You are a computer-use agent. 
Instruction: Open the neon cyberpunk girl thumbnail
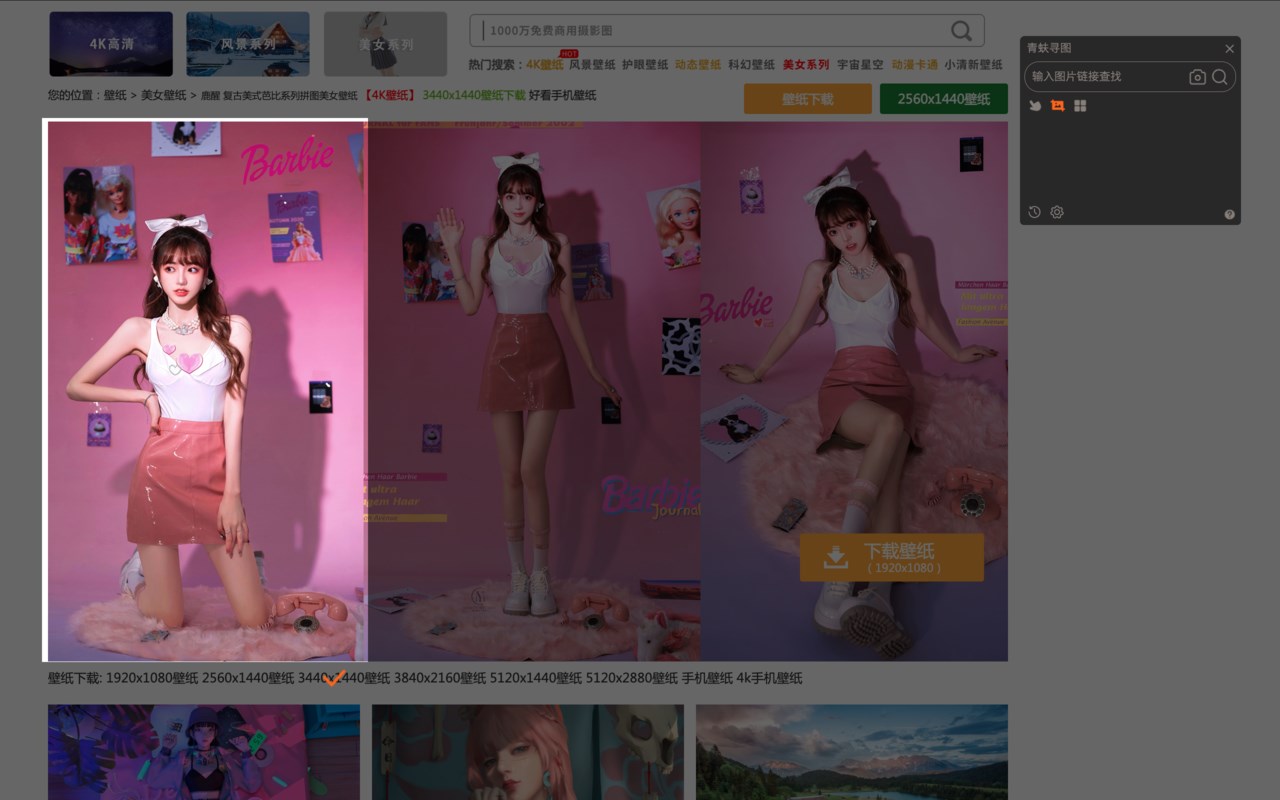204,752
